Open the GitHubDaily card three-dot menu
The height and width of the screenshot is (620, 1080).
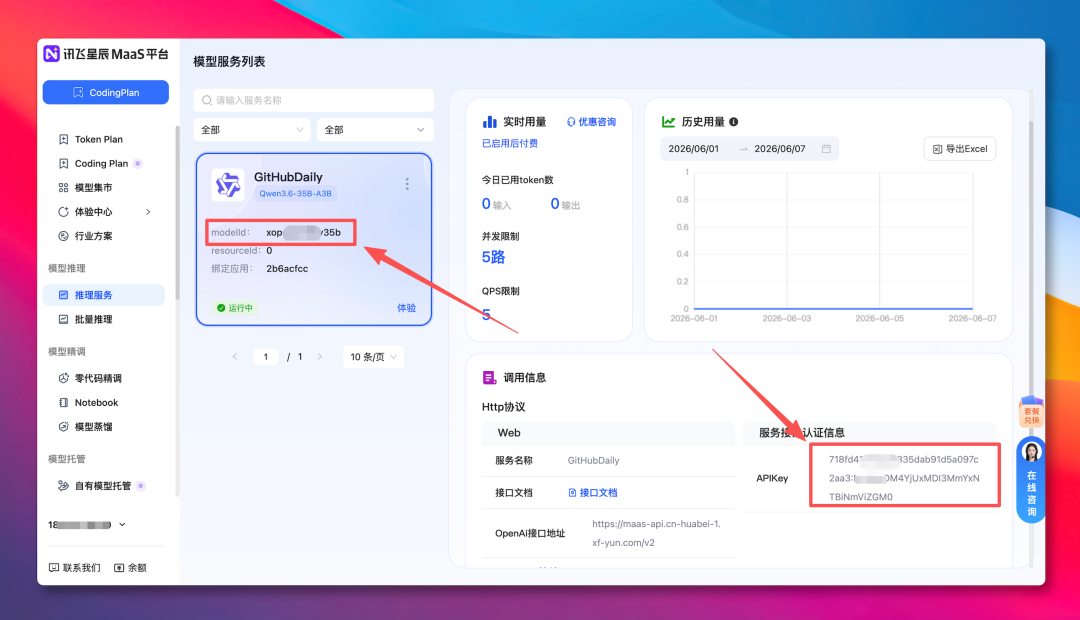(407, 184)
